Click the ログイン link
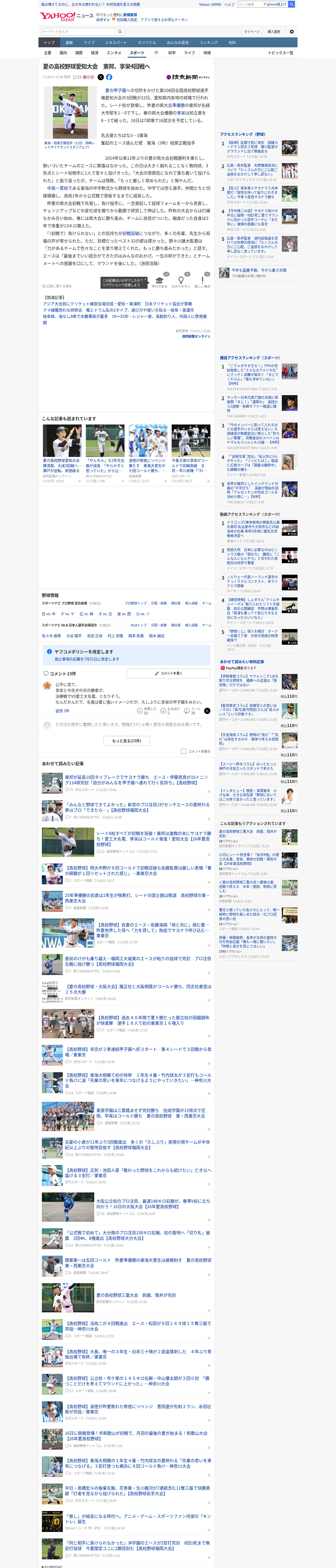 point(103,20)
